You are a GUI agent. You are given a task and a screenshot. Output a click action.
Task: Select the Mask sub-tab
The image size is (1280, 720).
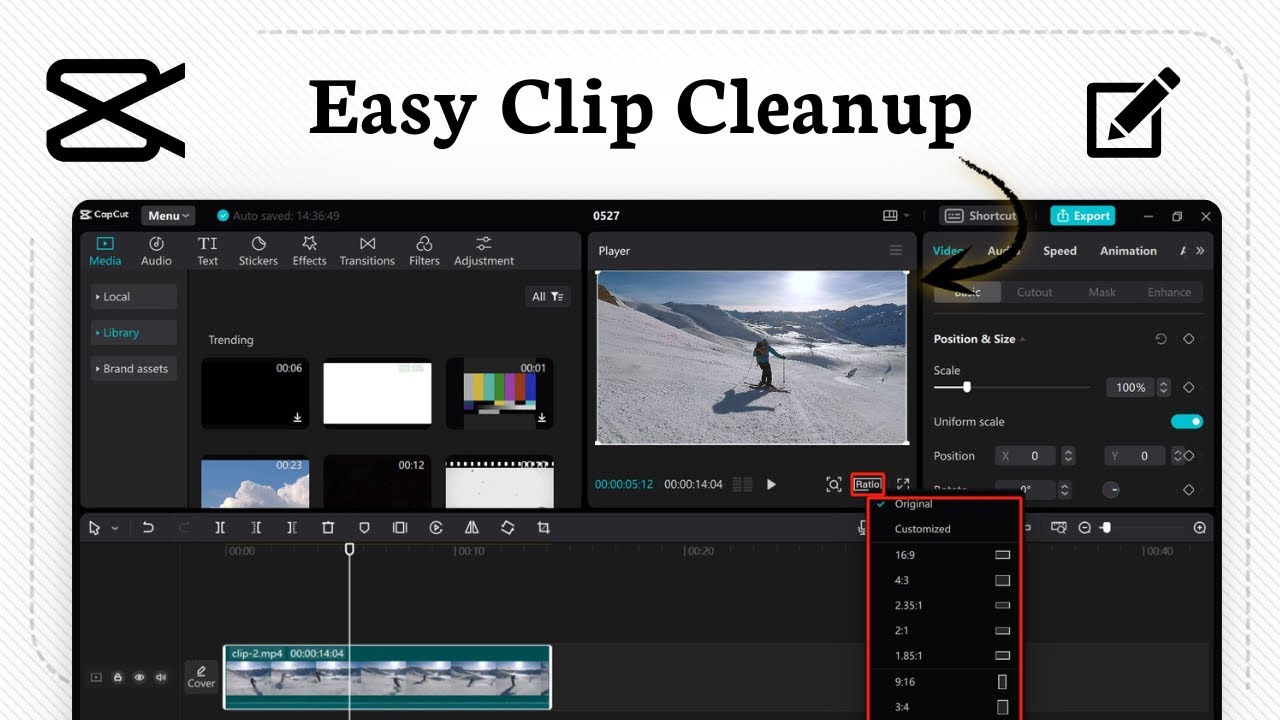(1102, 292)
